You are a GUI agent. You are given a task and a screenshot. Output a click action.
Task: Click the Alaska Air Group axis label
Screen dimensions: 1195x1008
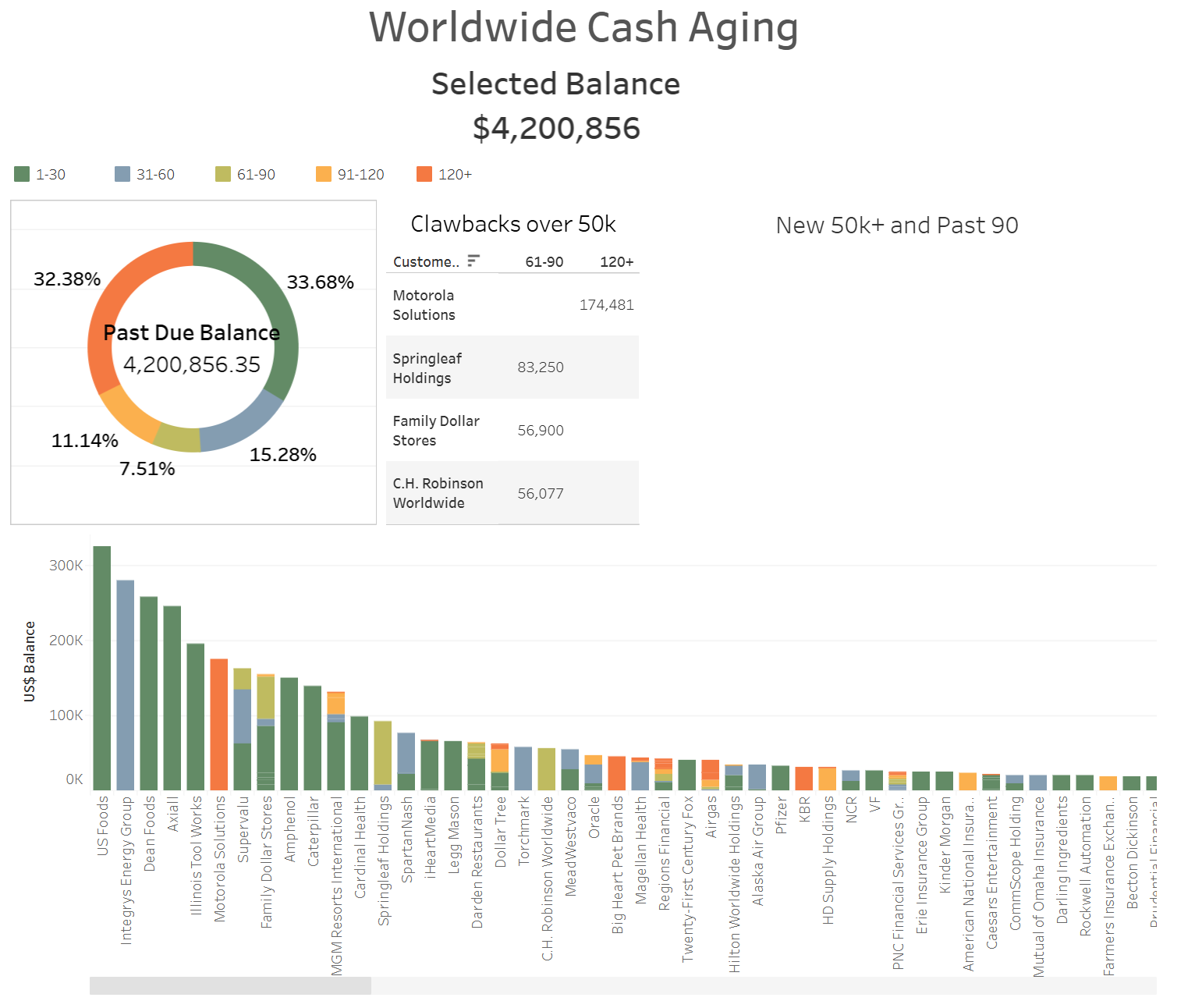coord(757,851)
